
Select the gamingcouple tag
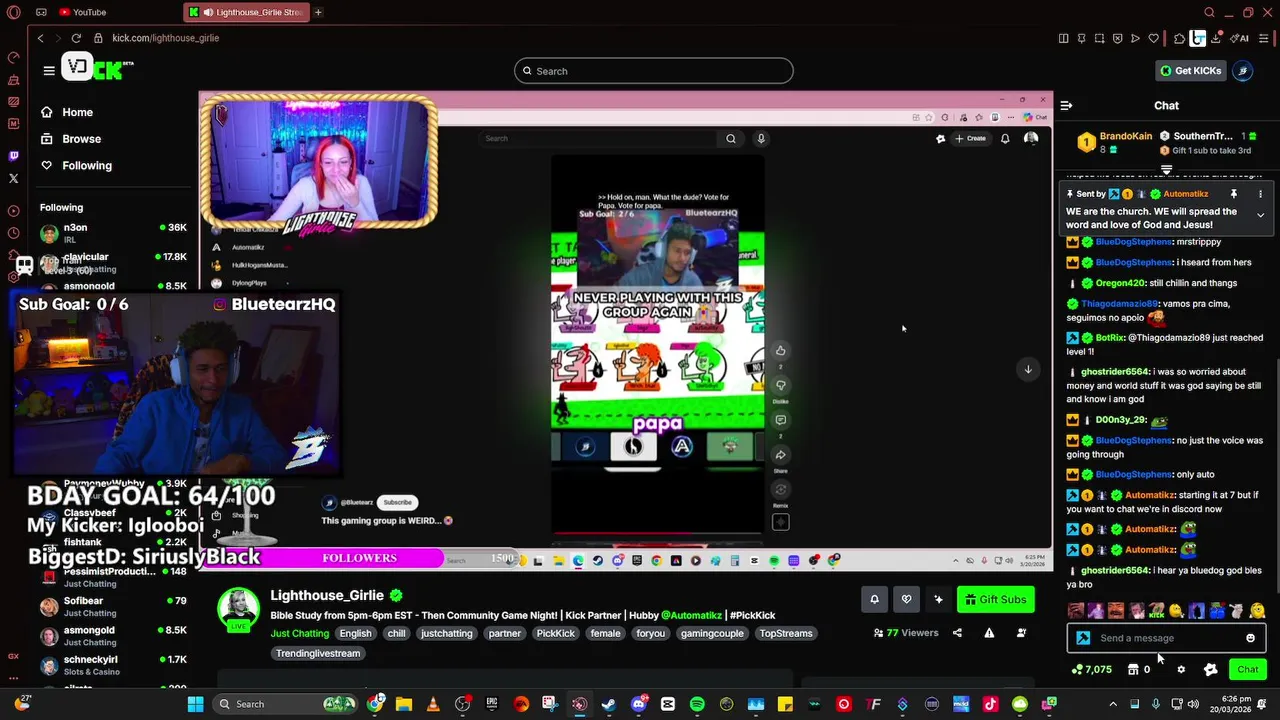[712, 633]
